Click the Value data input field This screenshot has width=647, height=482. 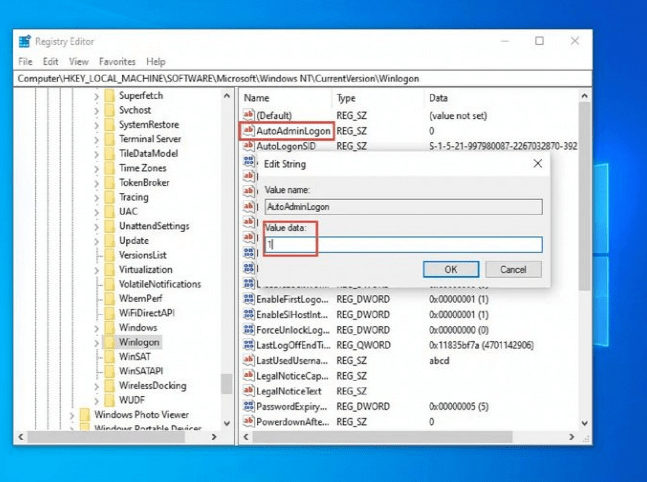tap(404, 244)
